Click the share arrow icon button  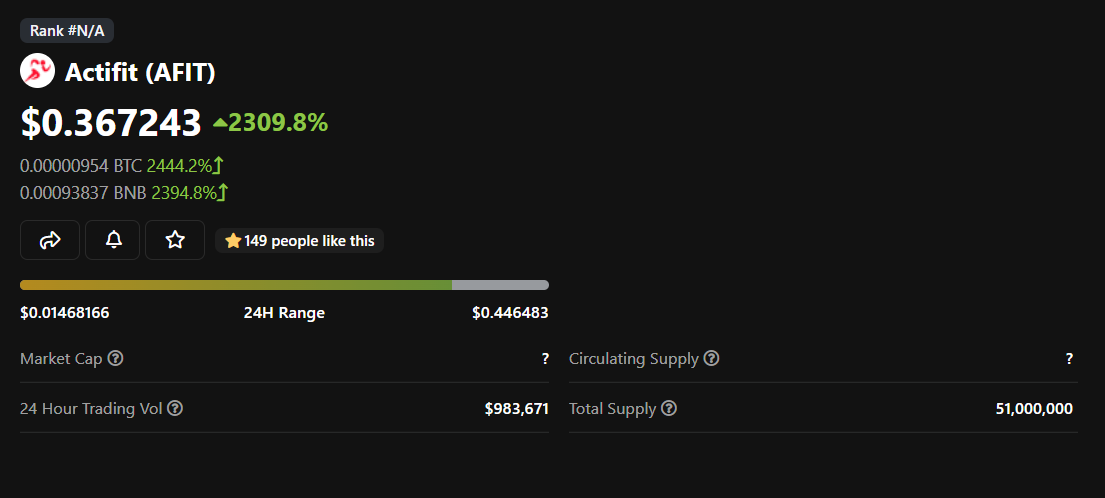[x=50, y=240]
